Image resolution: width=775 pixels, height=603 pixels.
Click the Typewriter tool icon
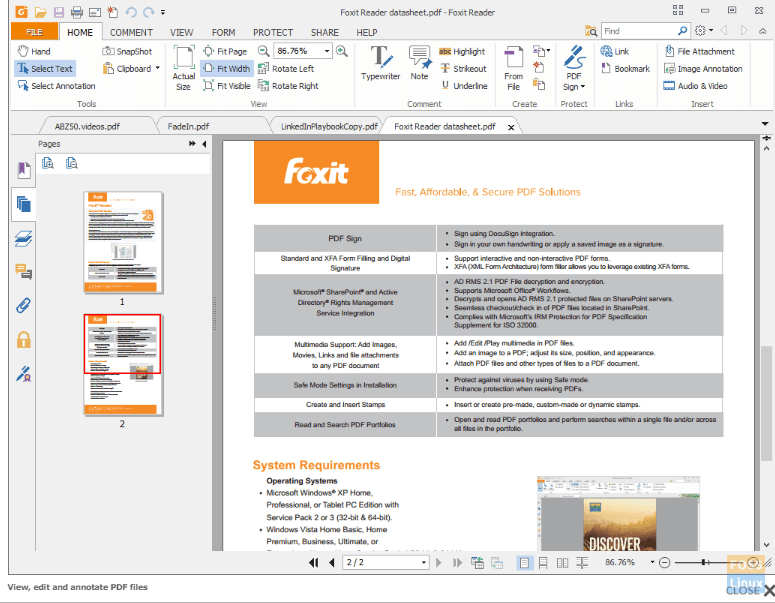(x=380, y=61)
